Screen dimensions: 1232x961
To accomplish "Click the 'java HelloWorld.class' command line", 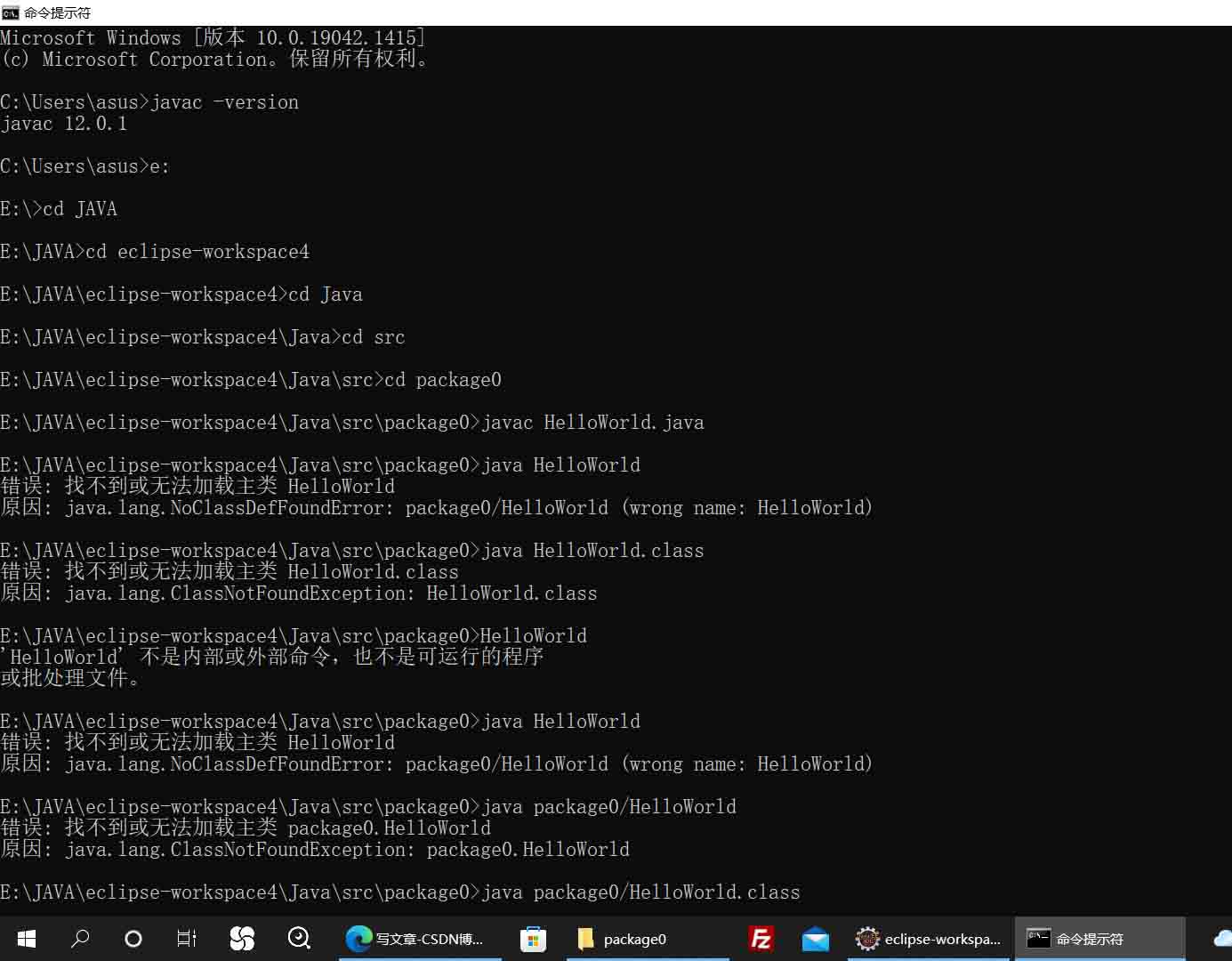I will [x=352, y=551].
